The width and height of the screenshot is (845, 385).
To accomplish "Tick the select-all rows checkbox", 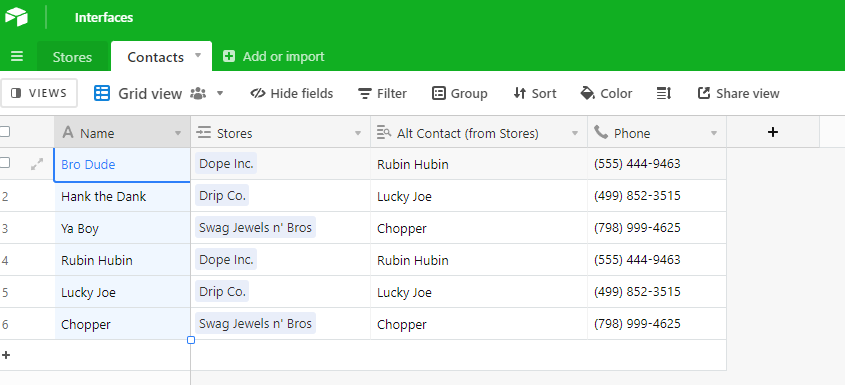I will 5,132.
